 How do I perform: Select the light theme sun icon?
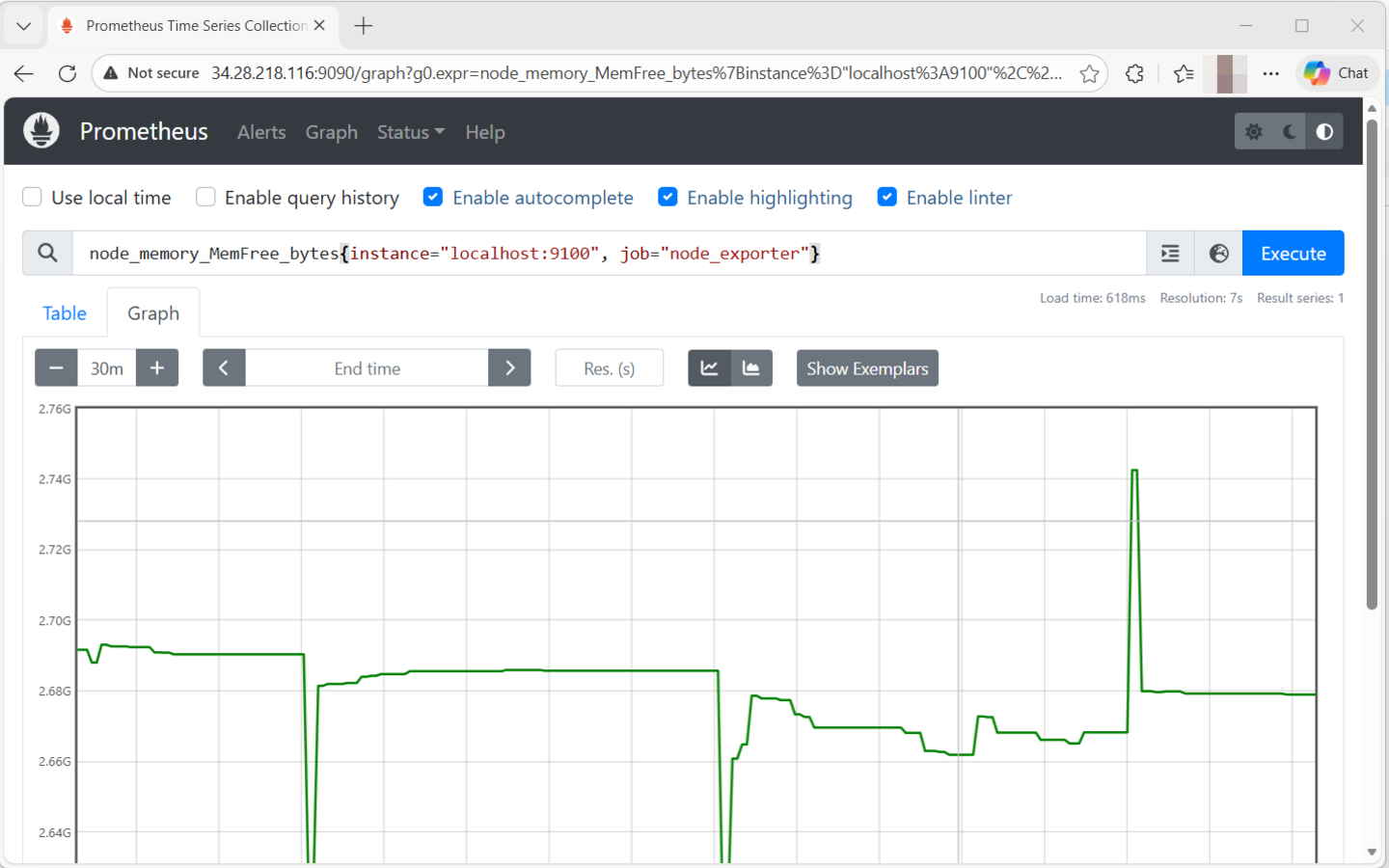pyautogui.click(x=1253, y=131)
